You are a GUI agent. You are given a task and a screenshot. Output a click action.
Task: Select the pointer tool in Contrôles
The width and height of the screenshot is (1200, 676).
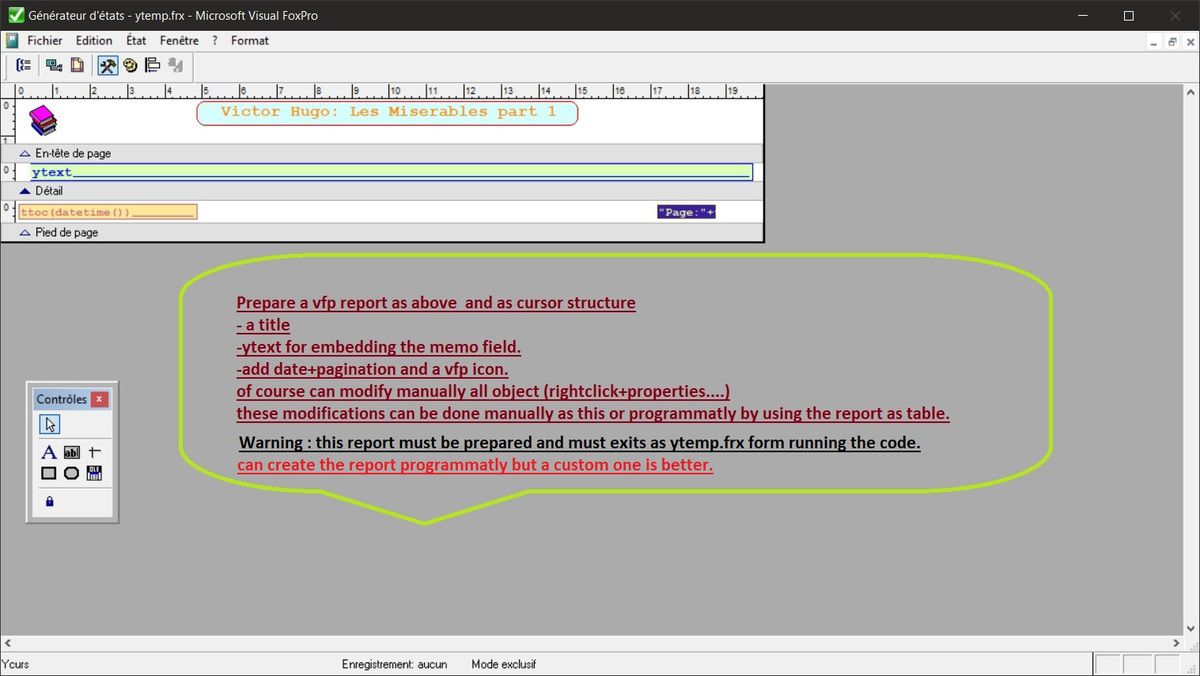49,424
